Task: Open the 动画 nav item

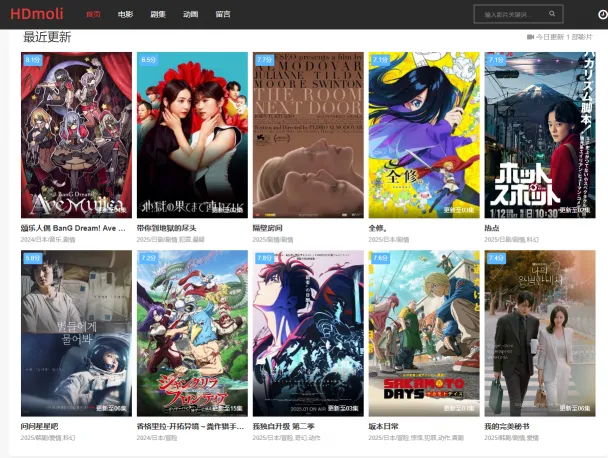Action: [x=190, y=14]
